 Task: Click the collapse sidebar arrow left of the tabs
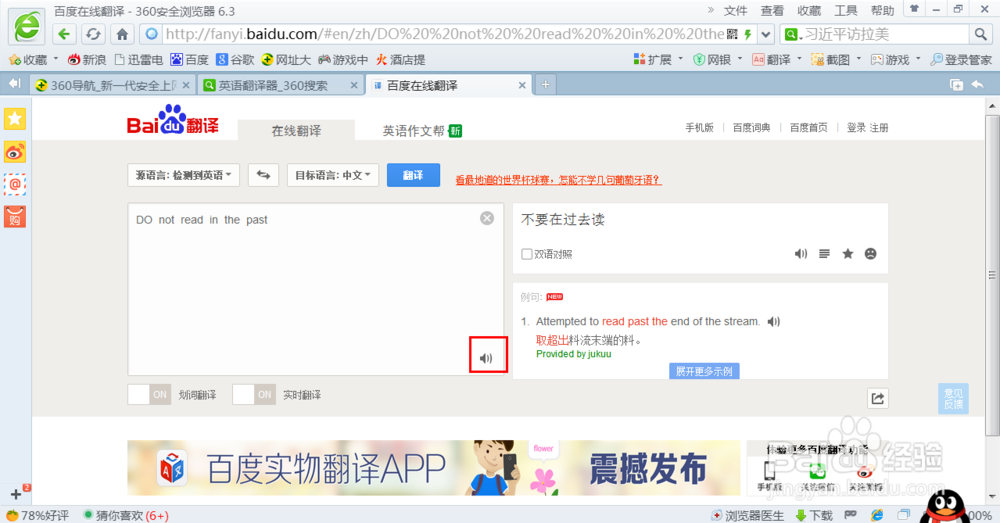click(15, 84)
